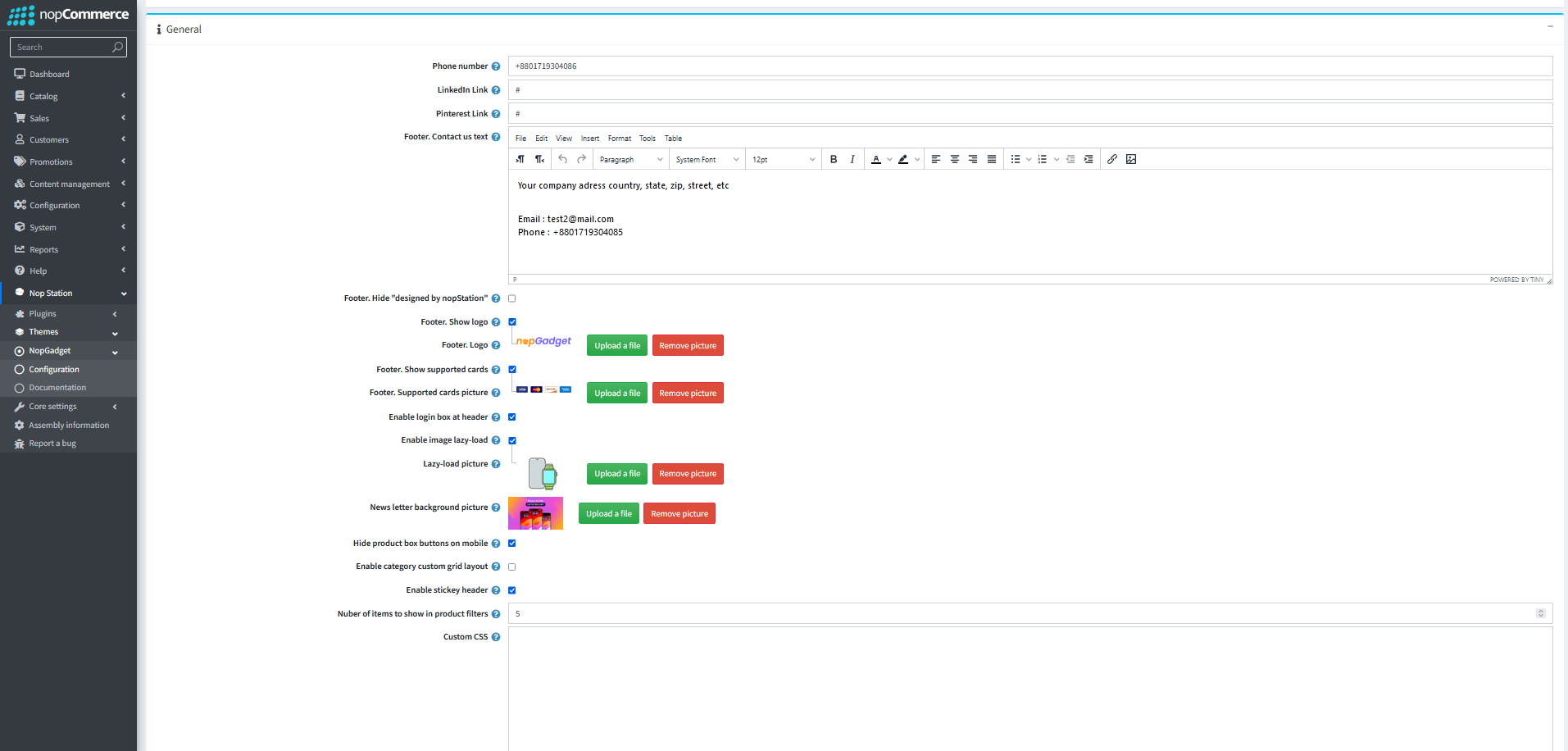Align text left in editor

pyautogui.click(x=936, y=159)
